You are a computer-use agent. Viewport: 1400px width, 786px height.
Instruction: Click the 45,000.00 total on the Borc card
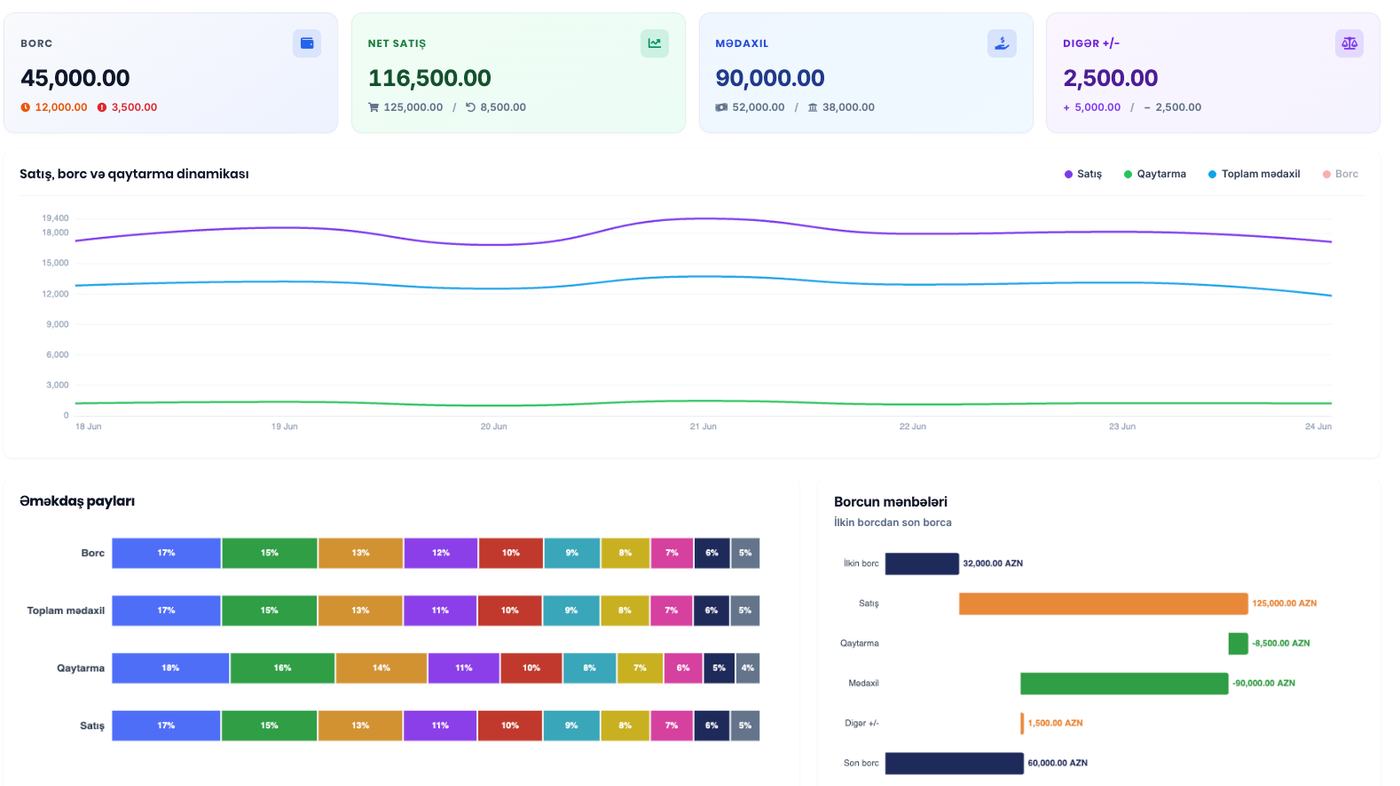(x=75, y=78)
